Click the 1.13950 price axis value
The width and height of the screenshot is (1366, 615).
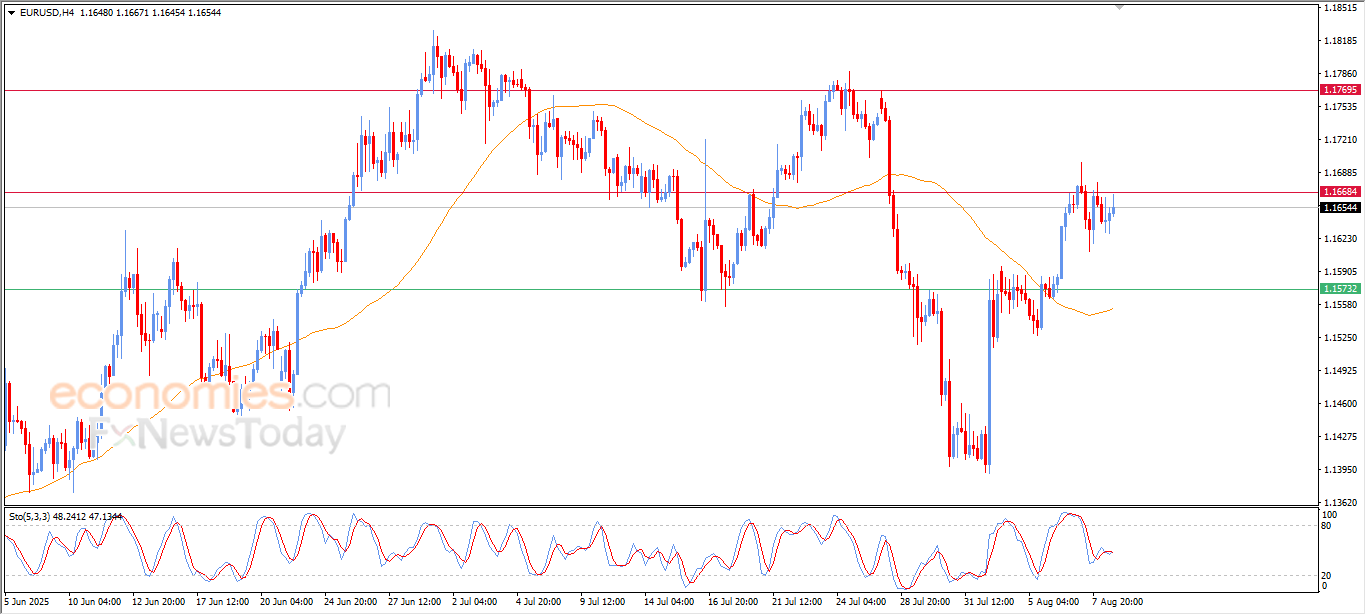[x=1339, y=470]
